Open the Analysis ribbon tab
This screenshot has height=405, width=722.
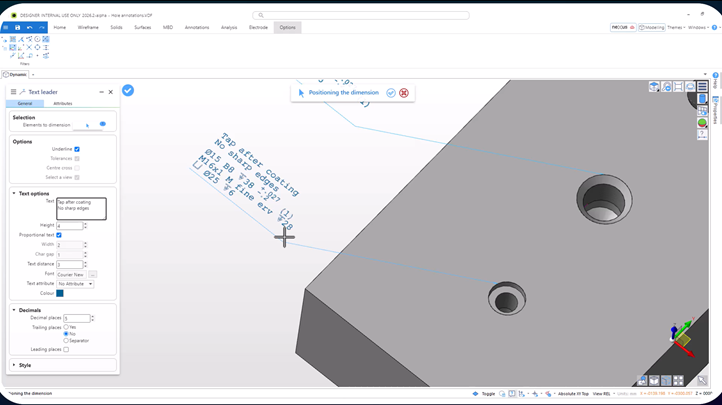click(x=229, y=28)
